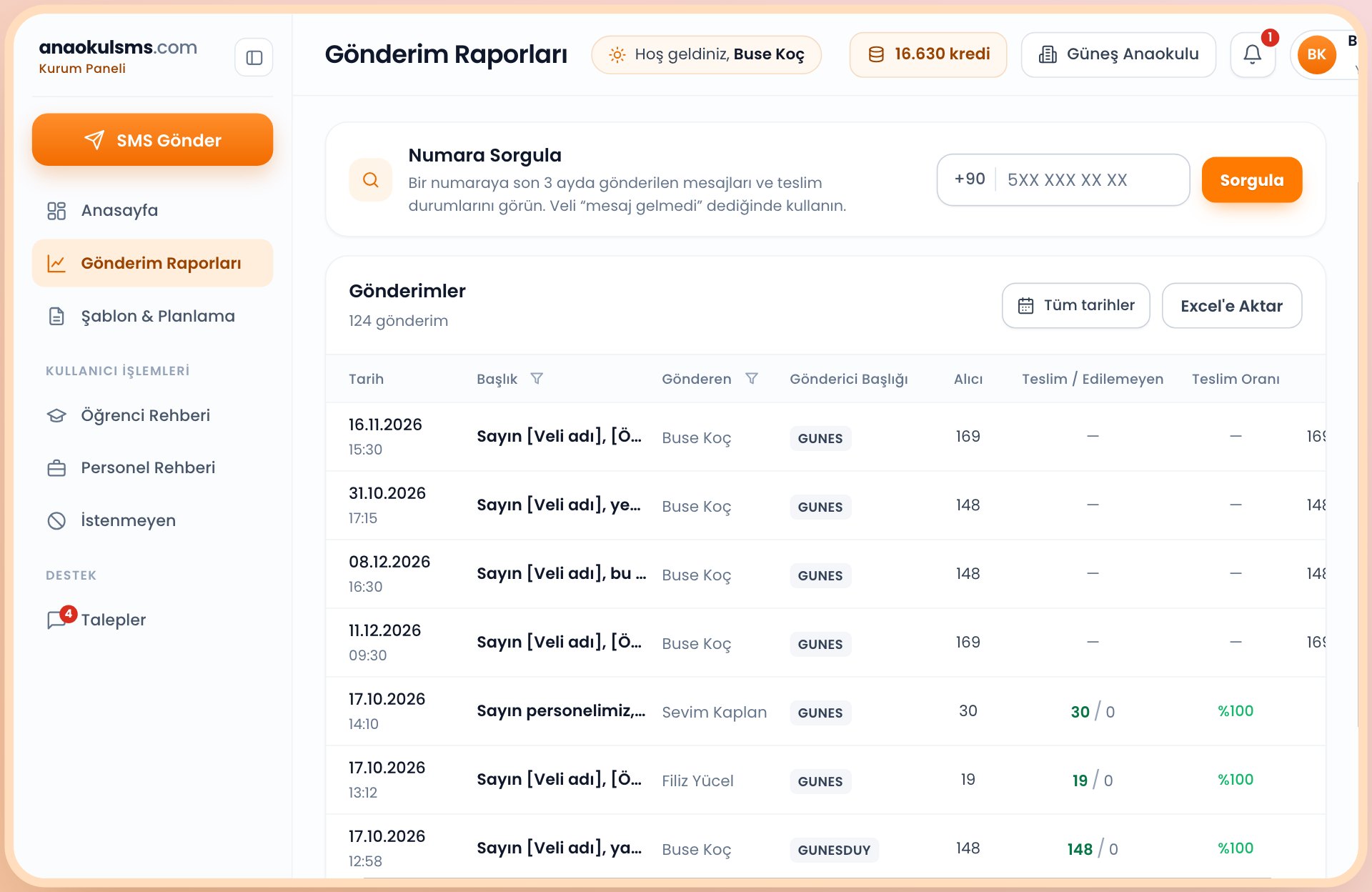
Task: Click the Sevim Kaplan sender cell
Action: tap(714, 712)
